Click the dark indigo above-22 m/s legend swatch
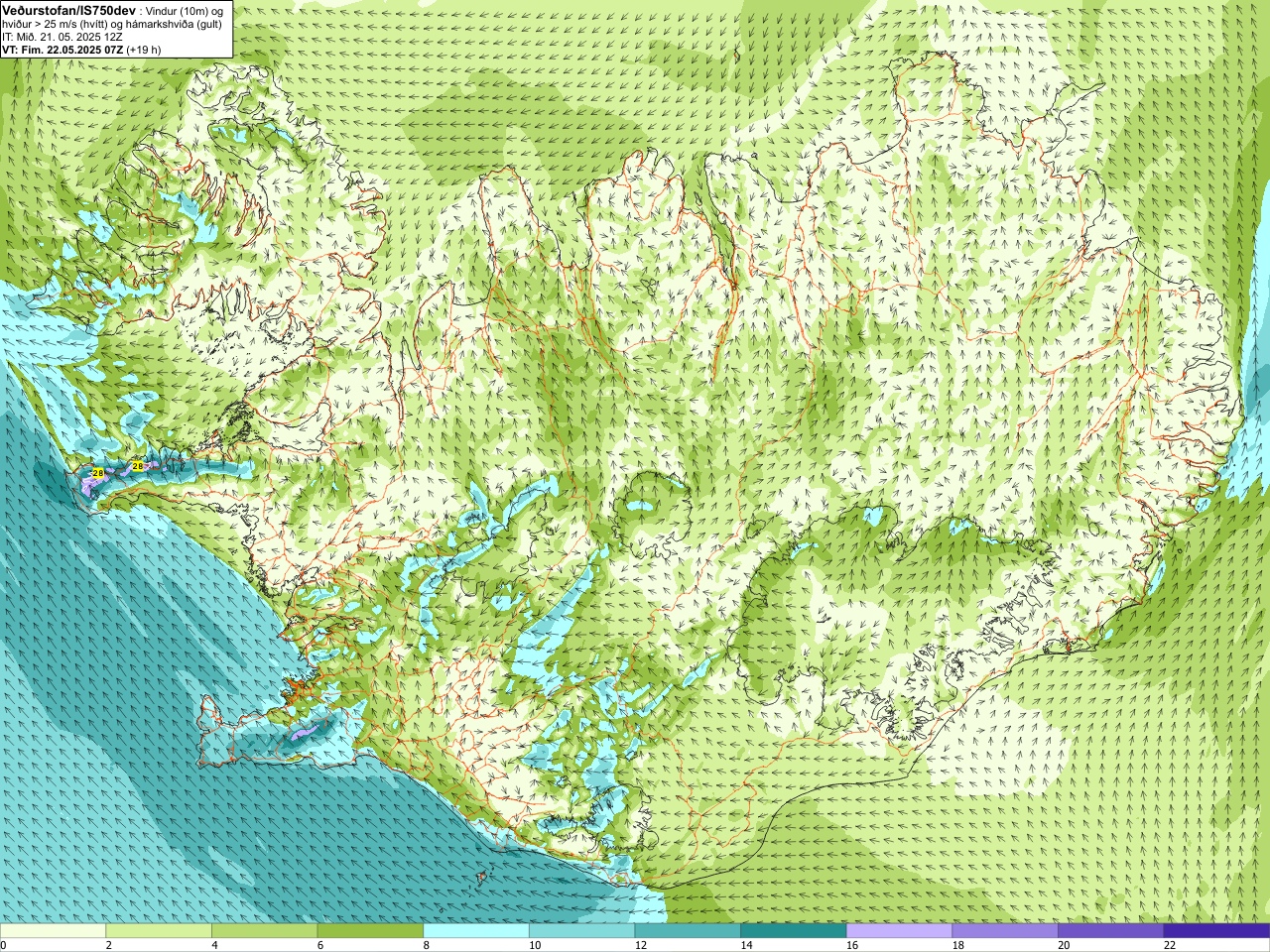Viewport: 1270px width, 952px height. (x=1216, y=931)
